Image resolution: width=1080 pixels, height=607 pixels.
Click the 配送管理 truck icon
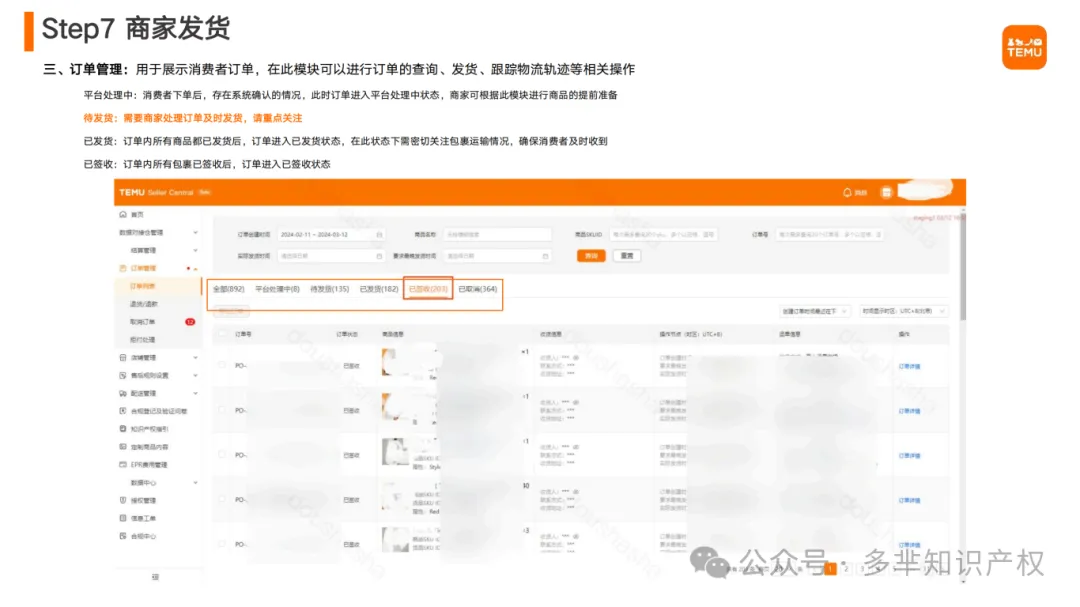pos(123,393)
